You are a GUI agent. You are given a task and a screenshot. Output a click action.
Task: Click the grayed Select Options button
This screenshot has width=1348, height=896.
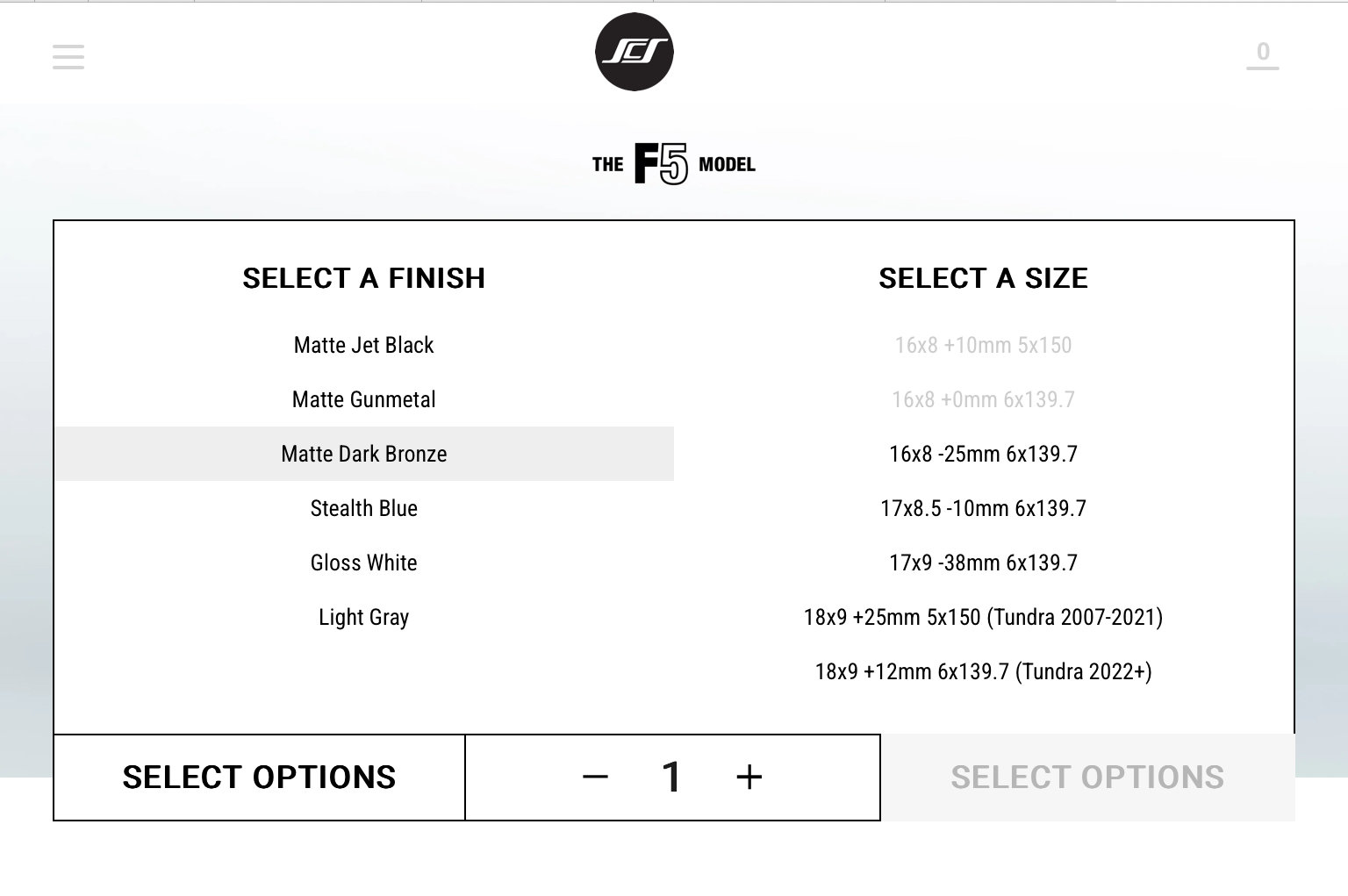coord(1087,778)
